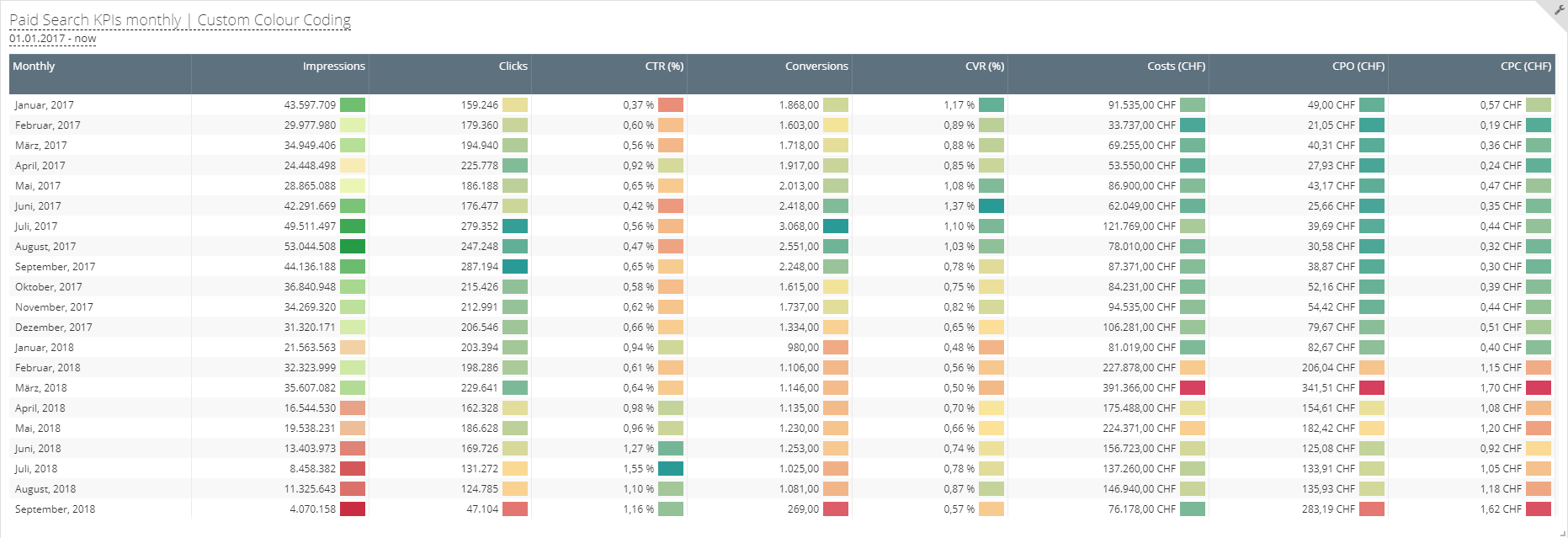The image size is (1568, 538).
Task: Select the September, 2018 row label
Action: pyautogui.click(x=56, y=509)
